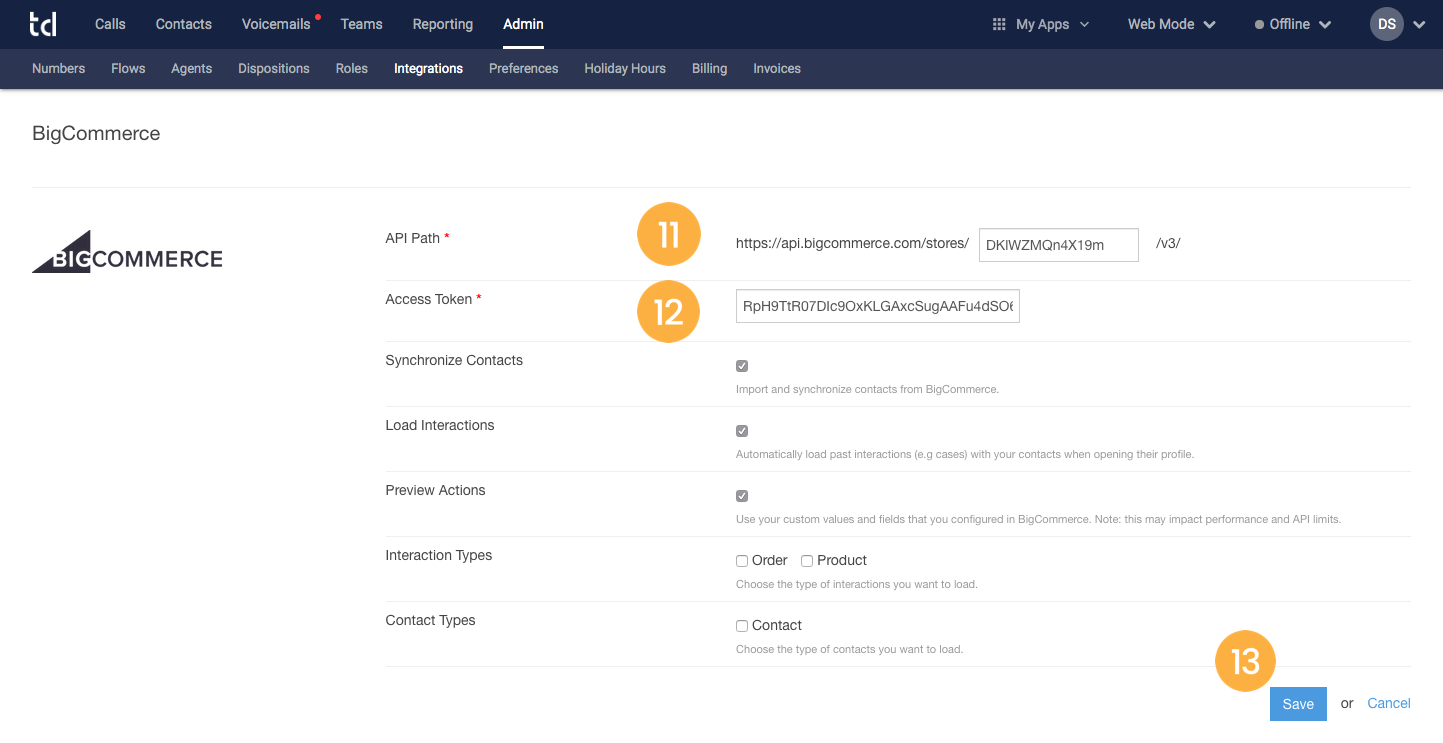The image size is (1443, 743).
Task: Click the Contact Types label
Action: point(430,620)
